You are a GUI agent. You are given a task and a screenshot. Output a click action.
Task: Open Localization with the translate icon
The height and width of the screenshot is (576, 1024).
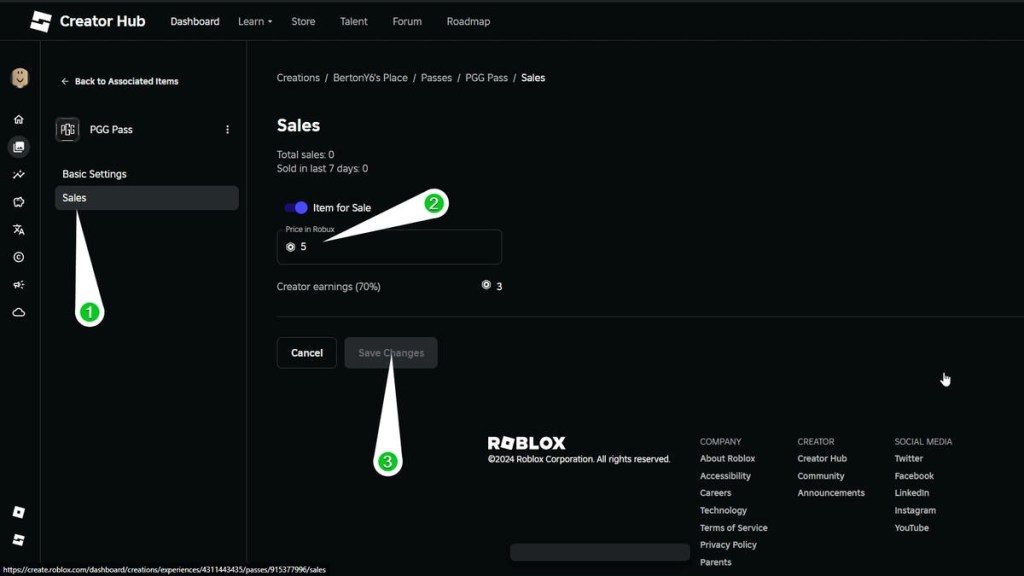19,229
